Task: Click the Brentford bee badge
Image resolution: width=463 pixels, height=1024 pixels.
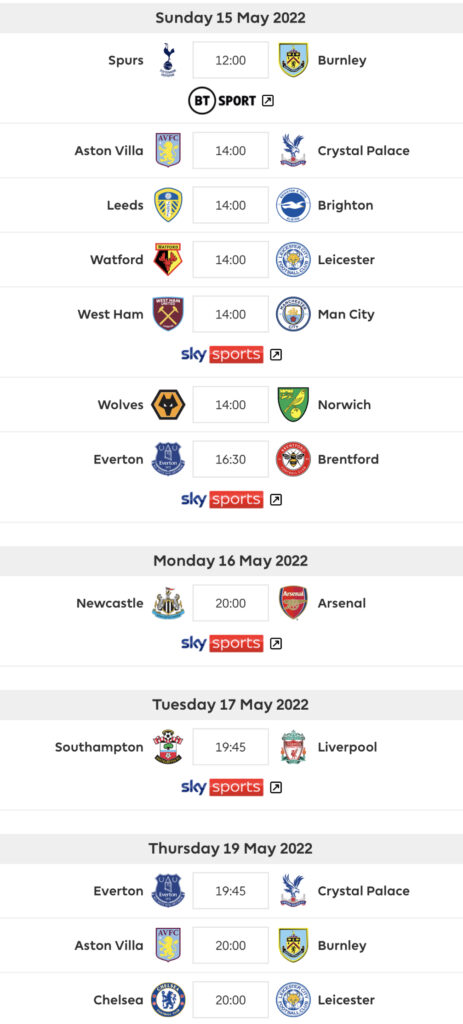Action: [x=293, y=459]
